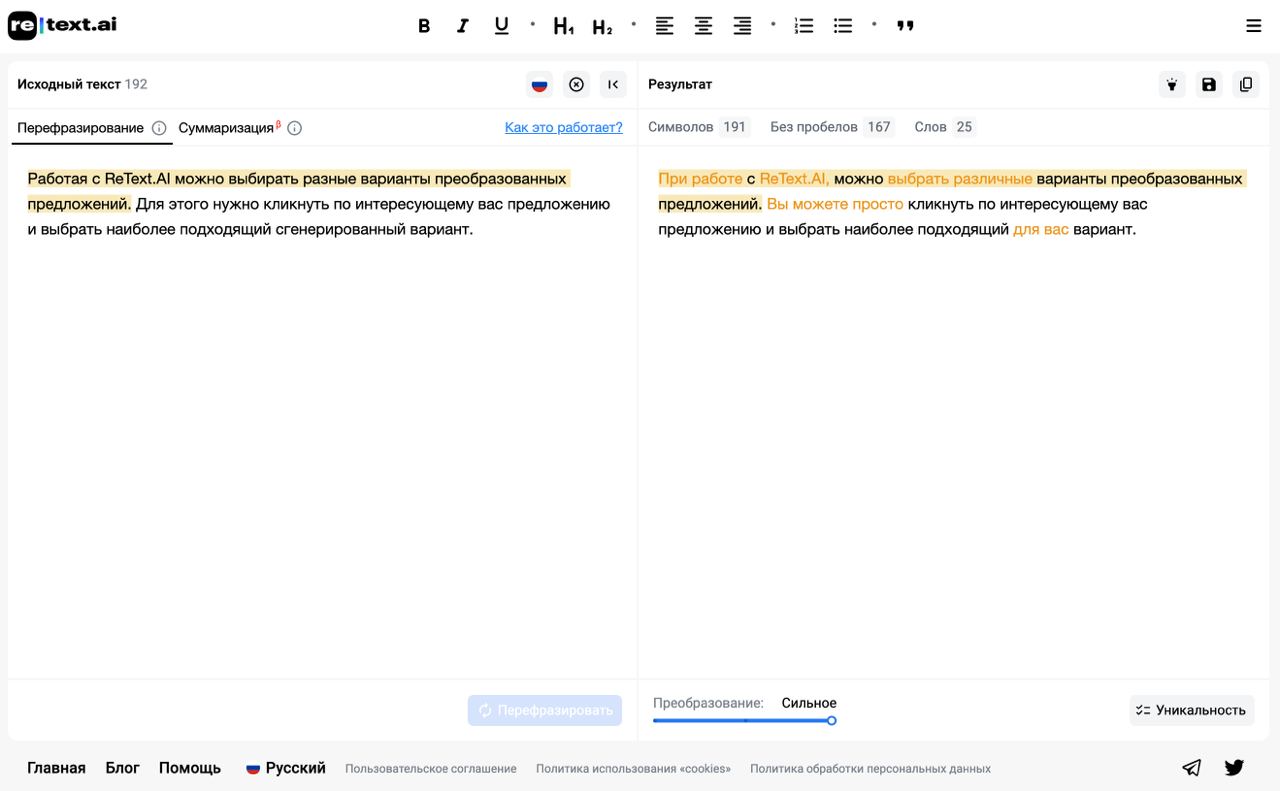
Task: Insert a numbered list
Action: tap(804, 26)
